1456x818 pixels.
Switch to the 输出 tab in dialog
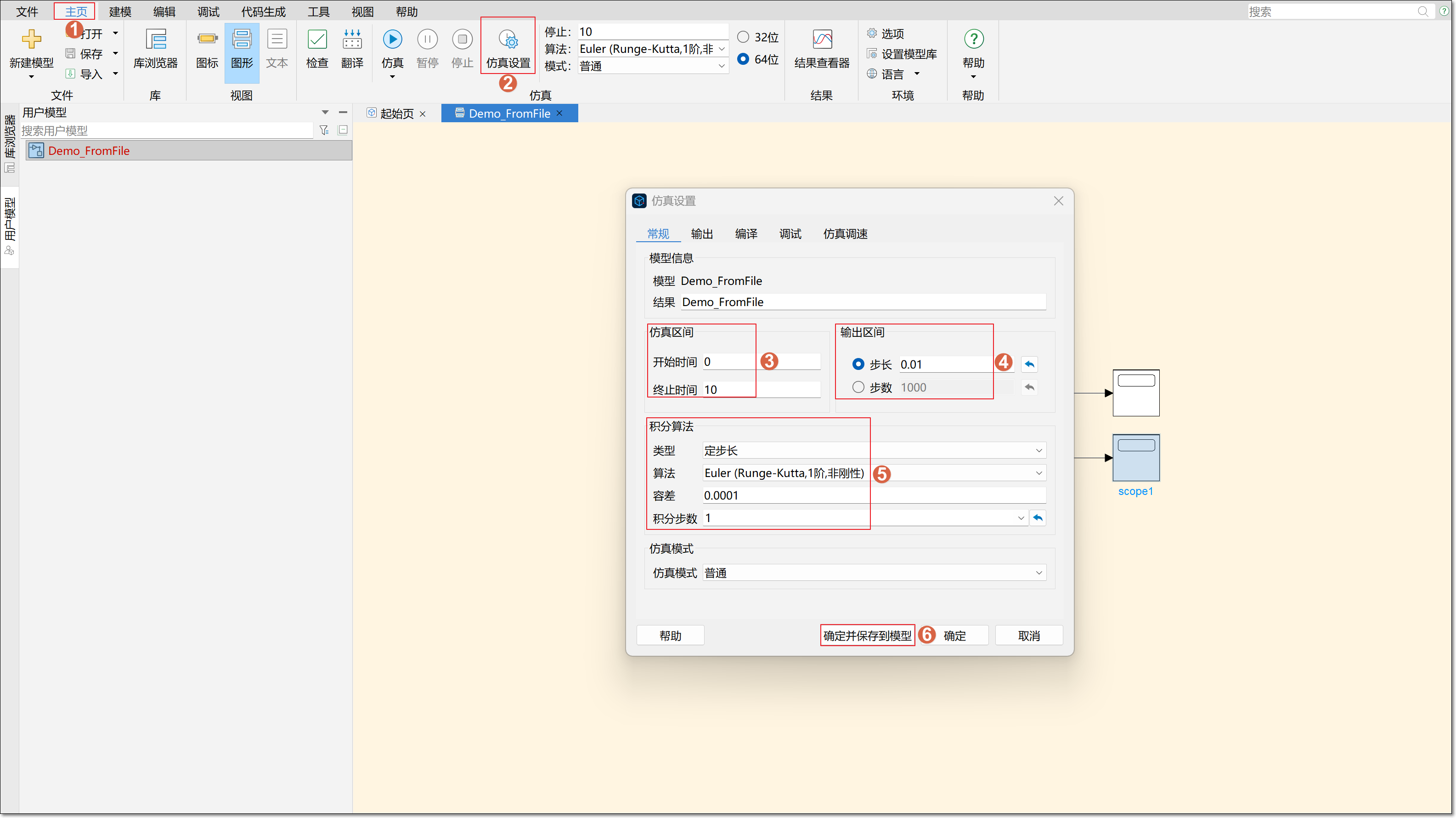coord(702,233)
